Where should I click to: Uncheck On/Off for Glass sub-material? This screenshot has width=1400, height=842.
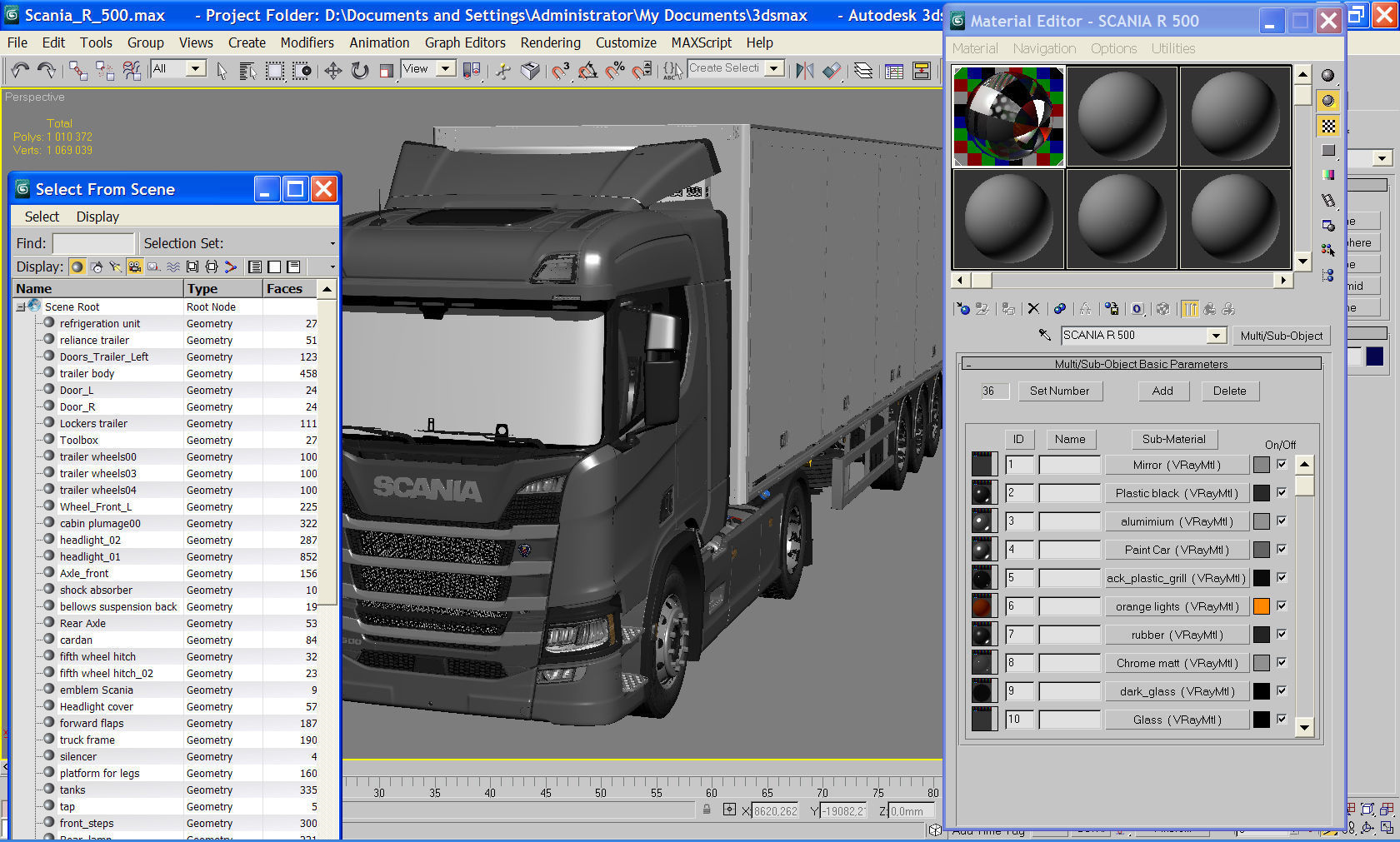[1282, 720]
